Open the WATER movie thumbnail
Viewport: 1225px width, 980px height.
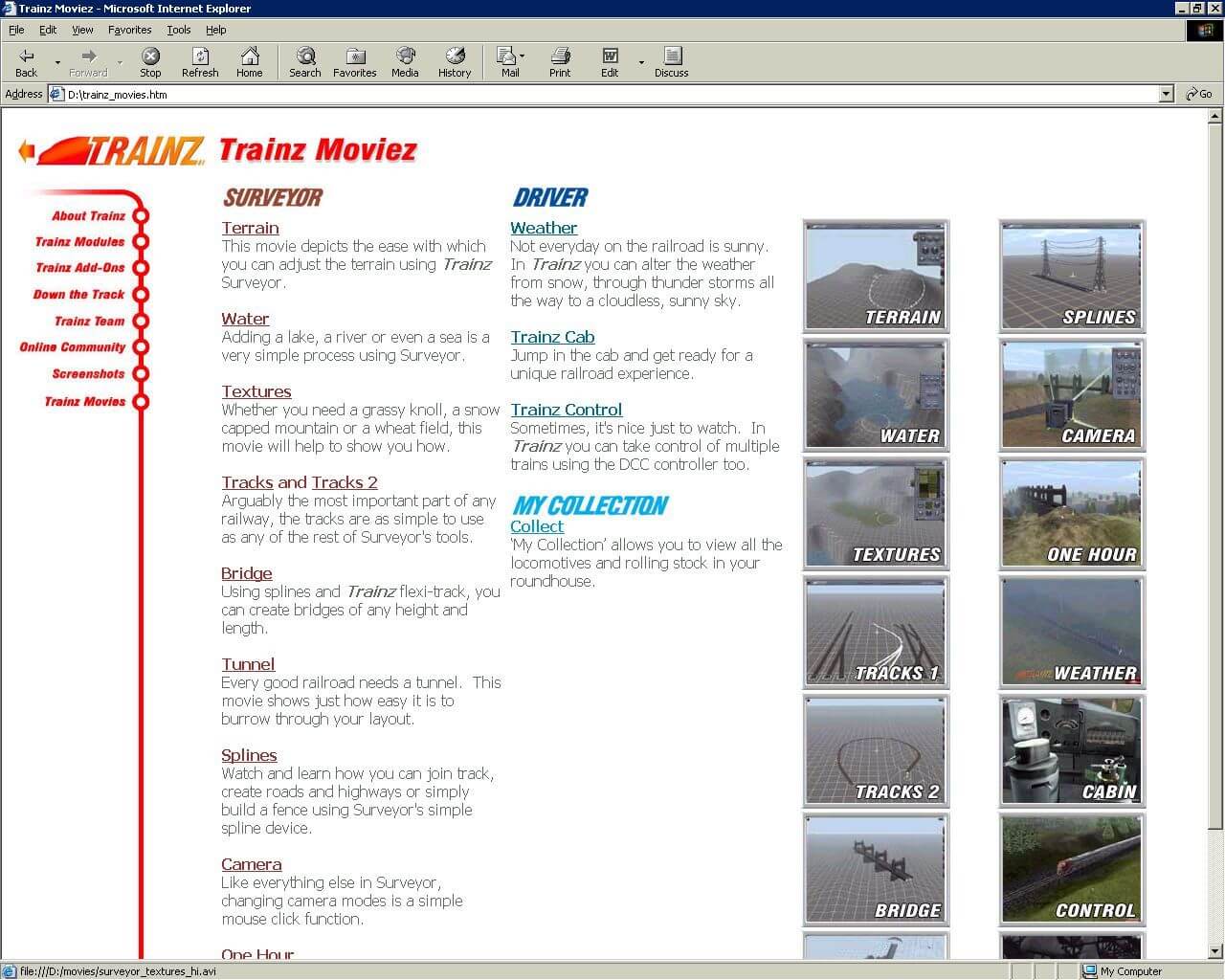pyautogui.click(x=876, y=395)
